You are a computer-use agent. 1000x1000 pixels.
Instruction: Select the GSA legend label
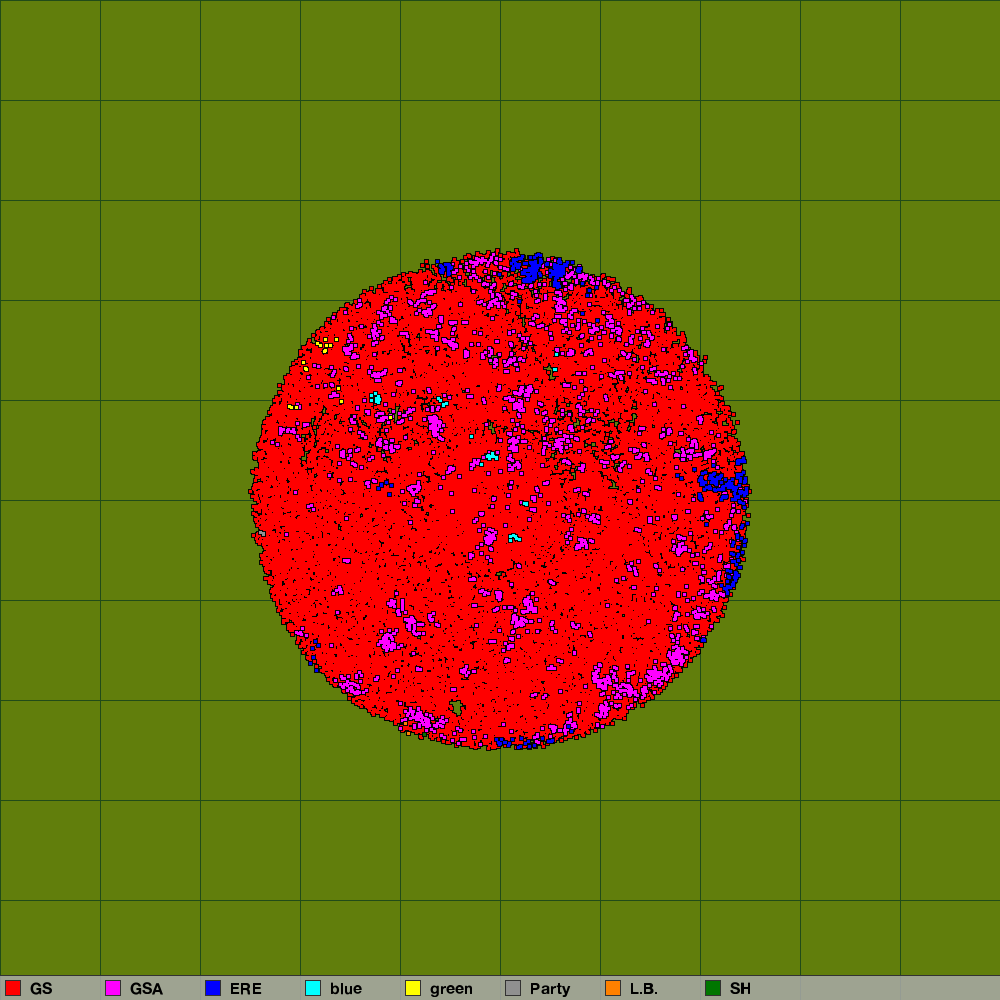146,989
